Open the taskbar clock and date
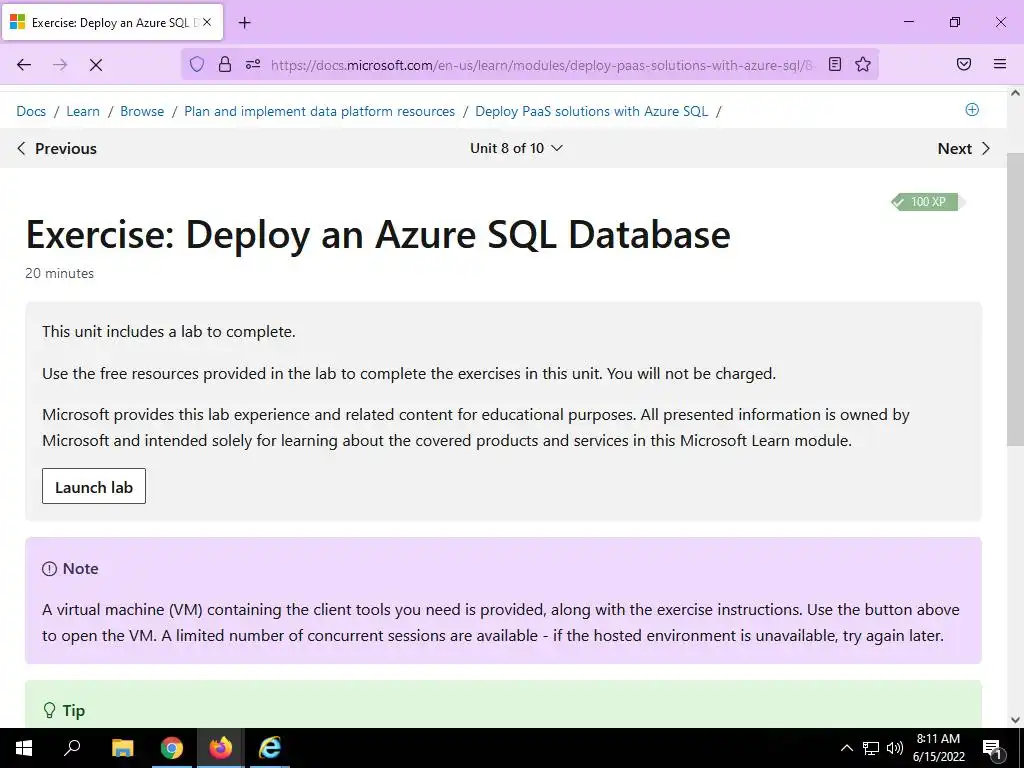 [x=938, y=748]
